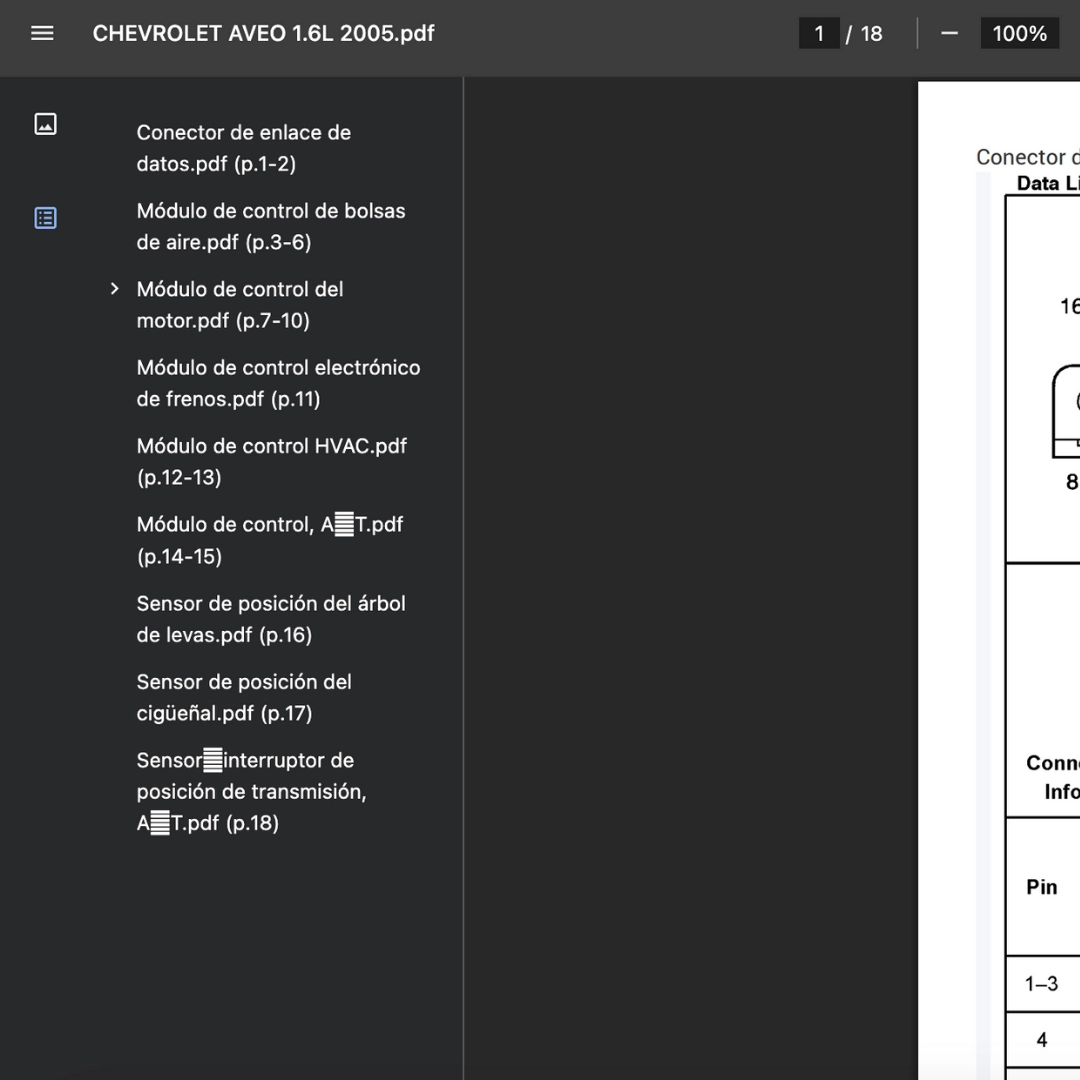This screenshot has height=1080, width=1080.
Task: Click the CHEVROLET AVEO 1.6L 2005.pdf title
Action: [263, 33]
